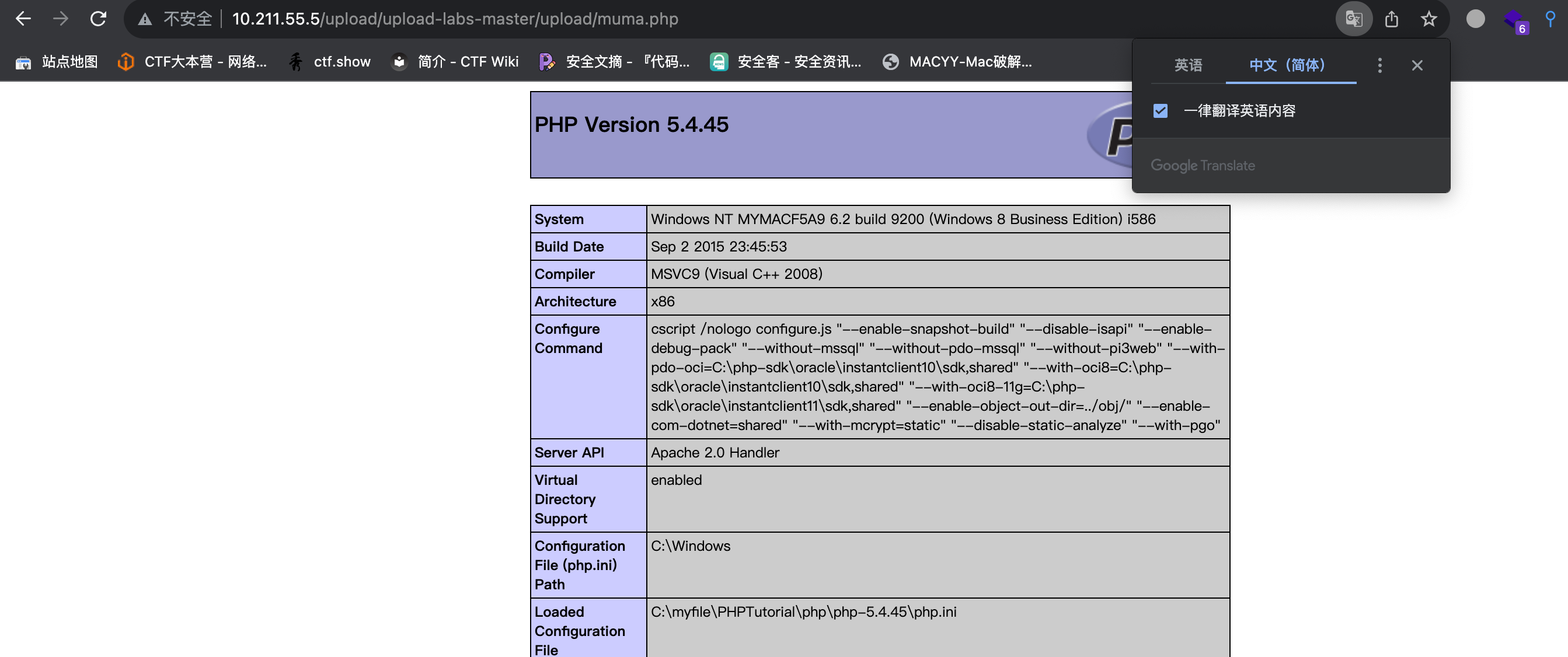Viewport: 1568px width, 657px height.
Task: Click the x86 architecture value
Action: point(662,301)
